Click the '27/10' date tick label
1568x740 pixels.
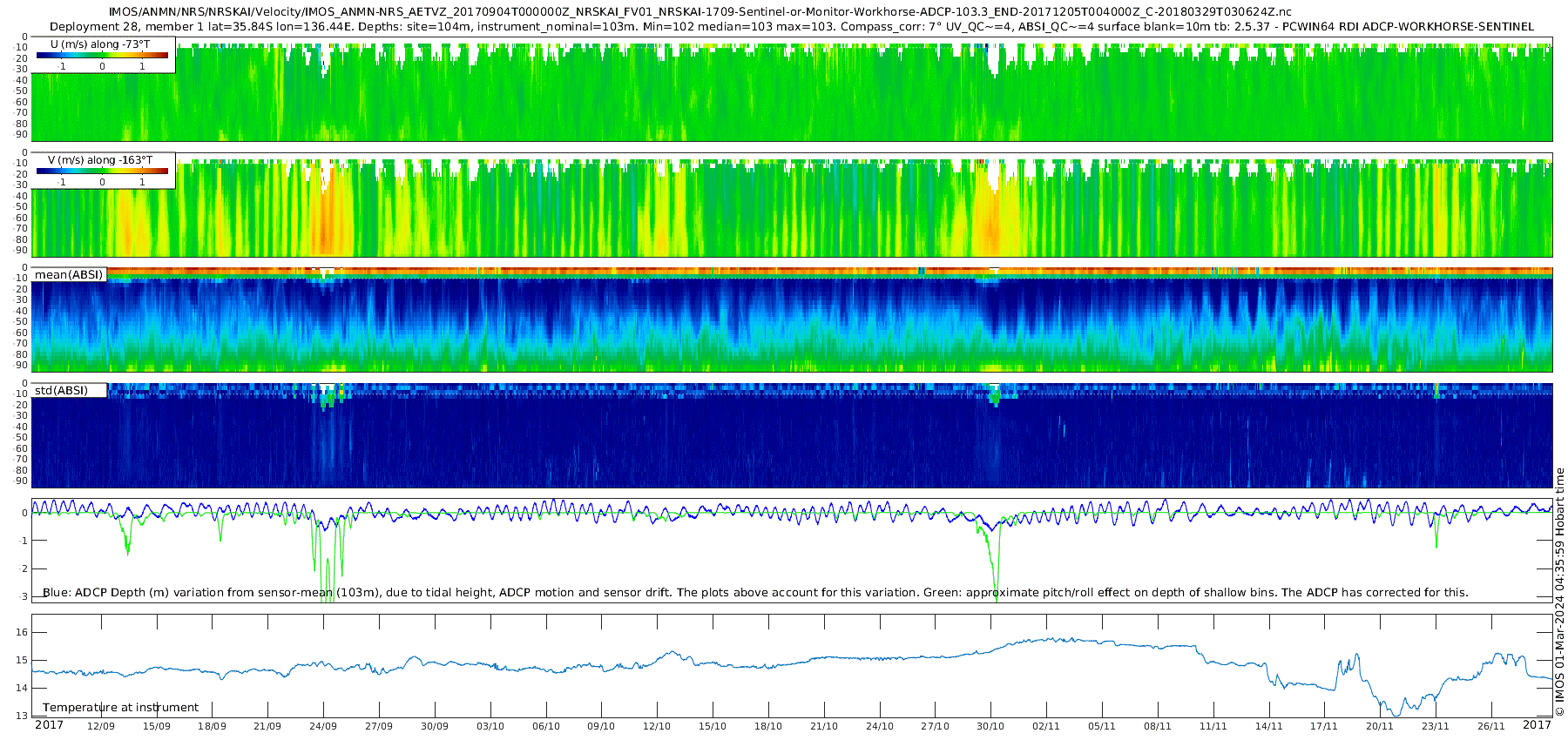(936, 726)
